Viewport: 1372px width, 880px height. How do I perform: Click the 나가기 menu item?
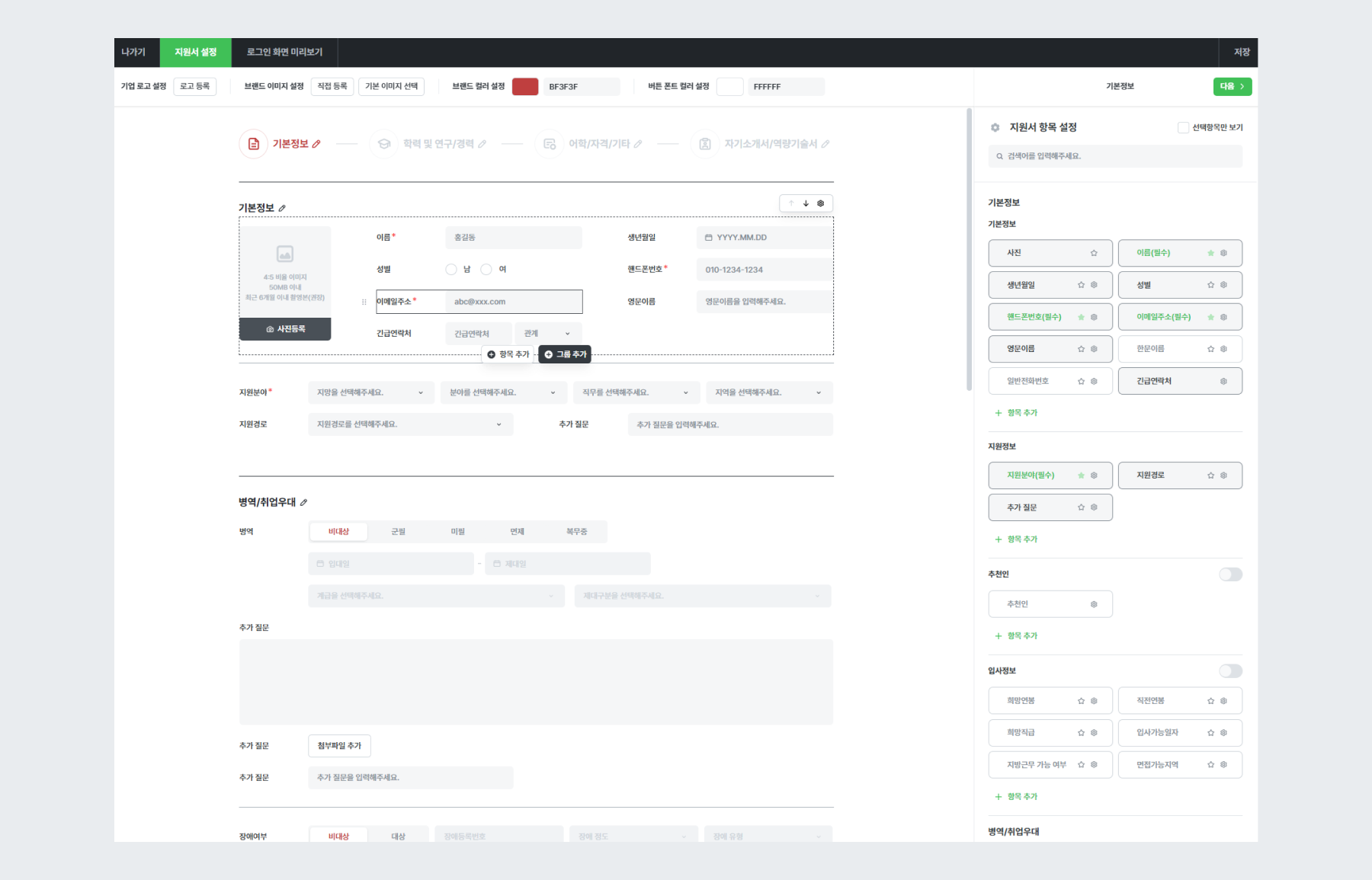point(133,53)
